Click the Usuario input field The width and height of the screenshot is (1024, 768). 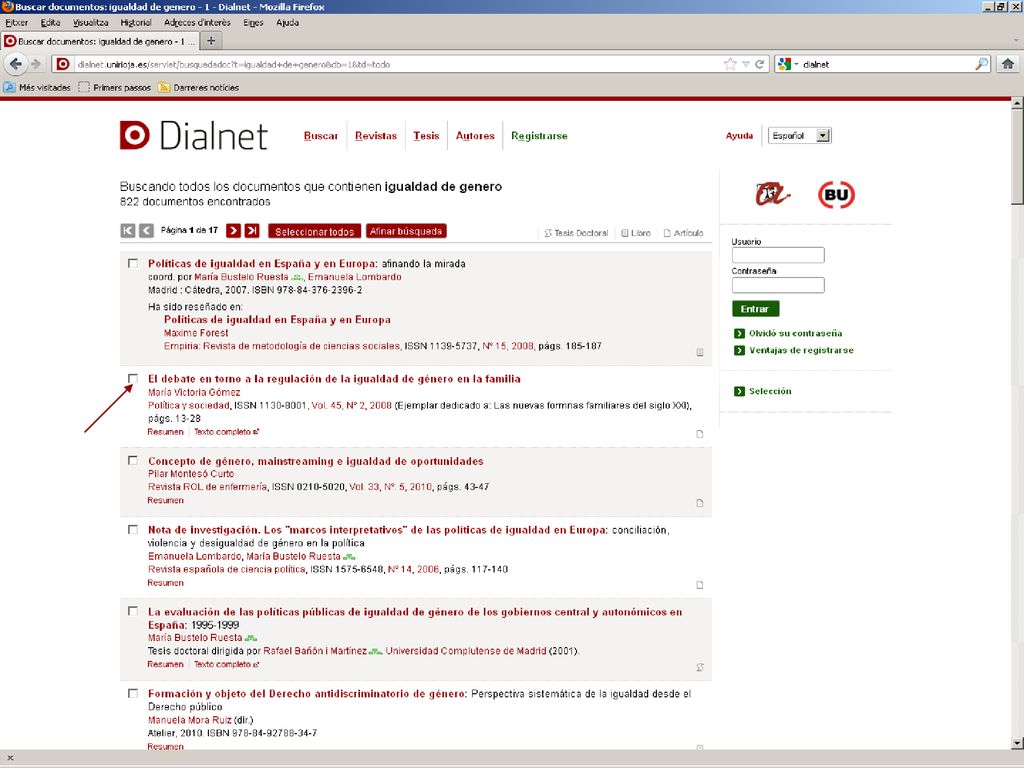pyautogui.click(x=778, y=255)
